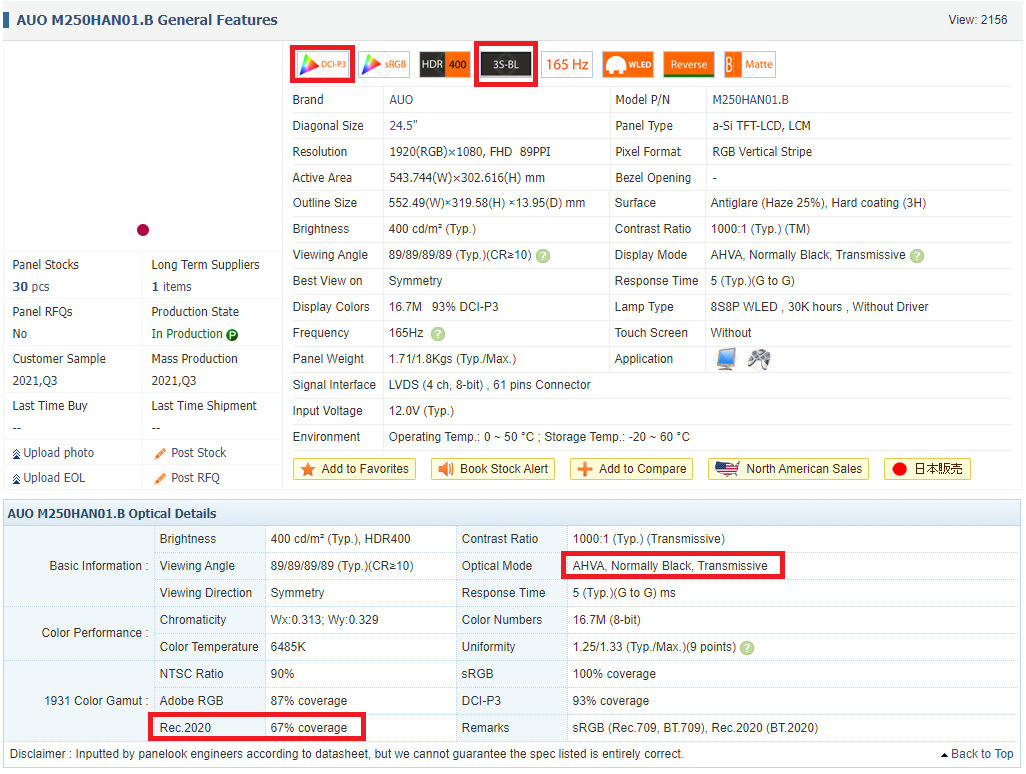Click Book Stock Alert button
The height and width of the screenshot is (774, 1026).
click(493, 469)
